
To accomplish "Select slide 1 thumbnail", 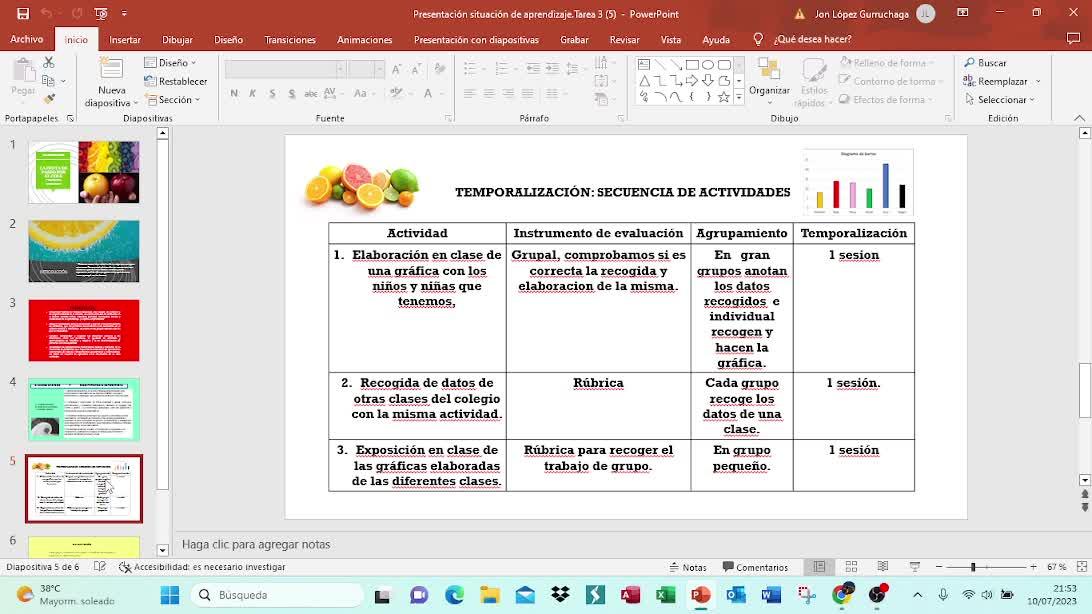I will (x=84, y=172).
